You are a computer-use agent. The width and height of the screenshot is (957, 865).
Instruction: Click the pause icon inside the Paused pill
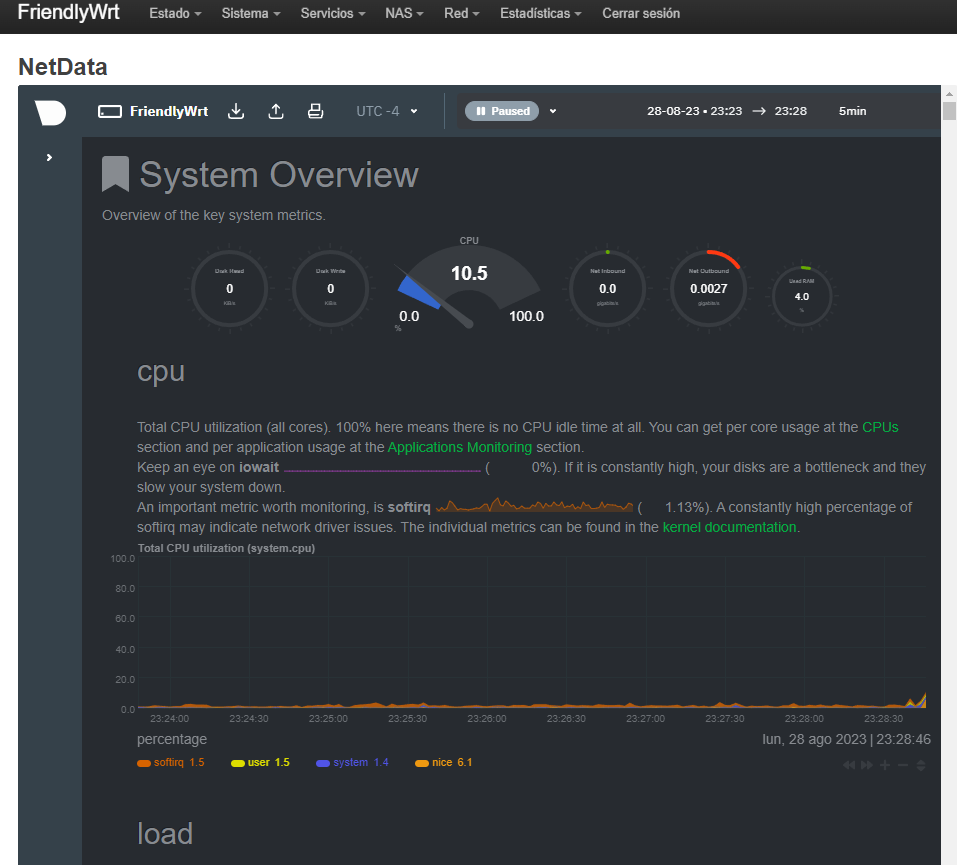tap(481, 111)
